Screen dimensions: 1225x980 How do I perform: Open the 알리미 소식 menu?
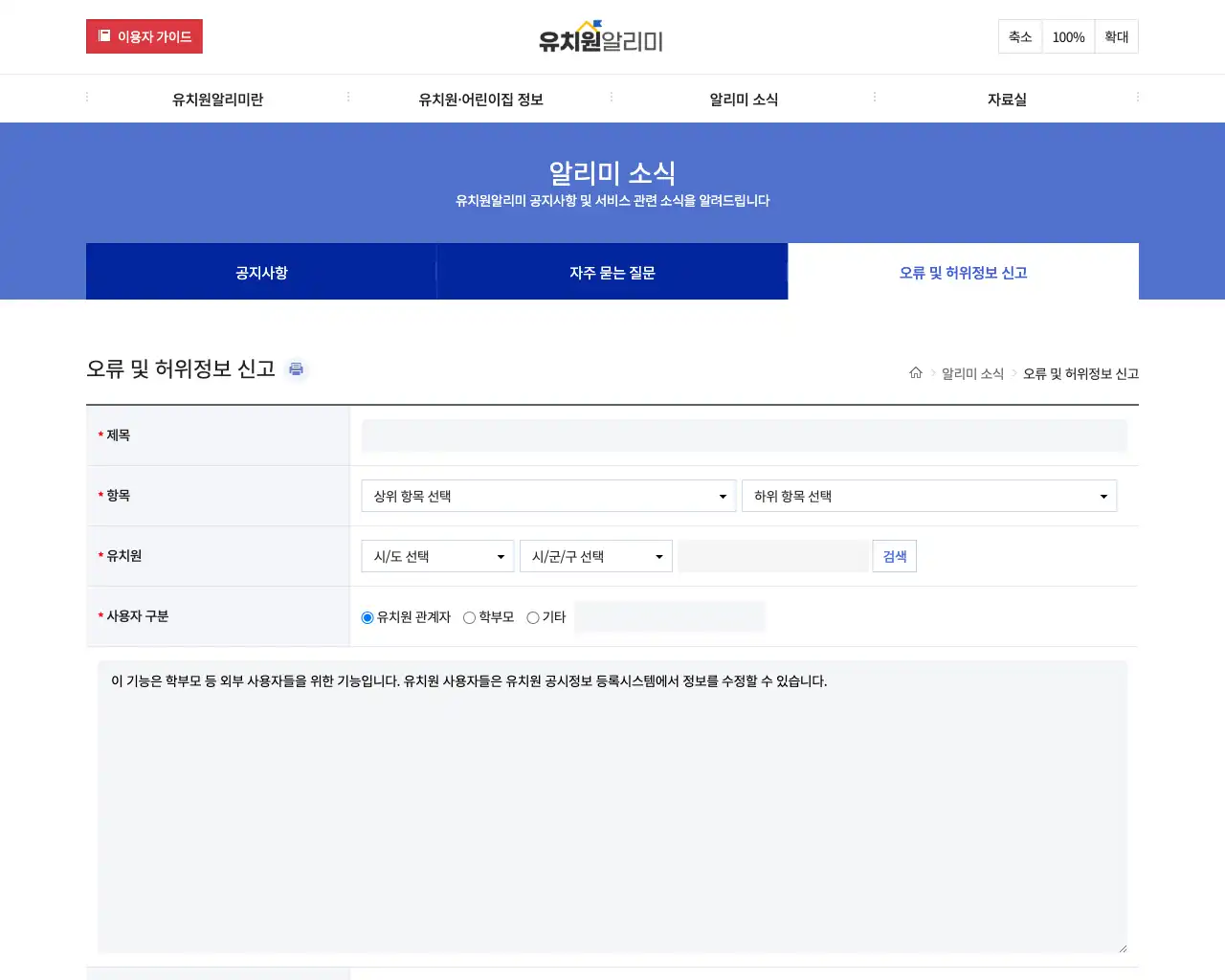[x=744, y=99]
